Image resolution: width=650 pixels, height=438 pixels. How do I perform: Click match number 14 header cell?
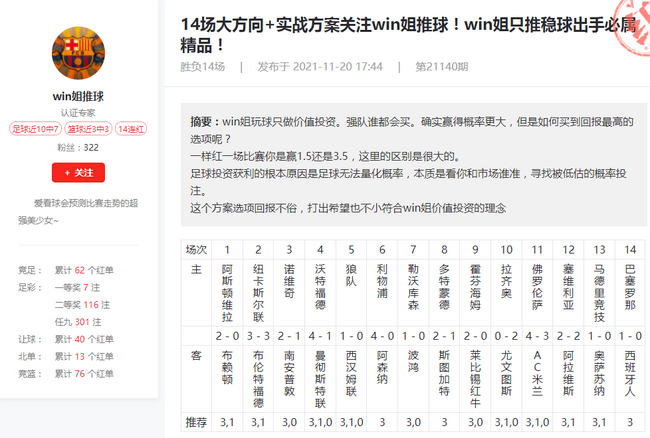[630, 249]
